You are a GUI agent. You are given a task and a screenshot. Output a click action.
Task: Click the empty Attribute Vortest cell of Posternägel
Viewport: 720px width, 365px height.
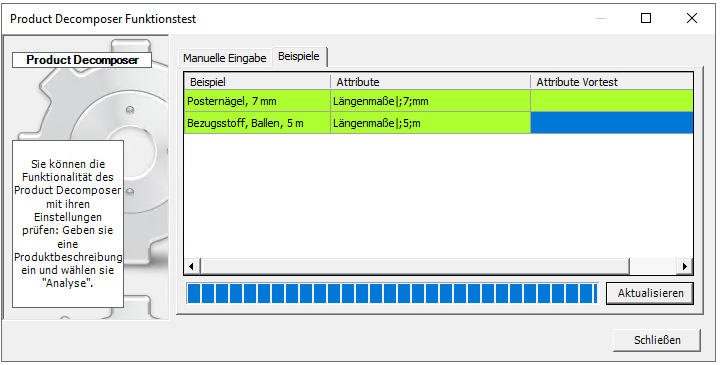pos(612,101)
